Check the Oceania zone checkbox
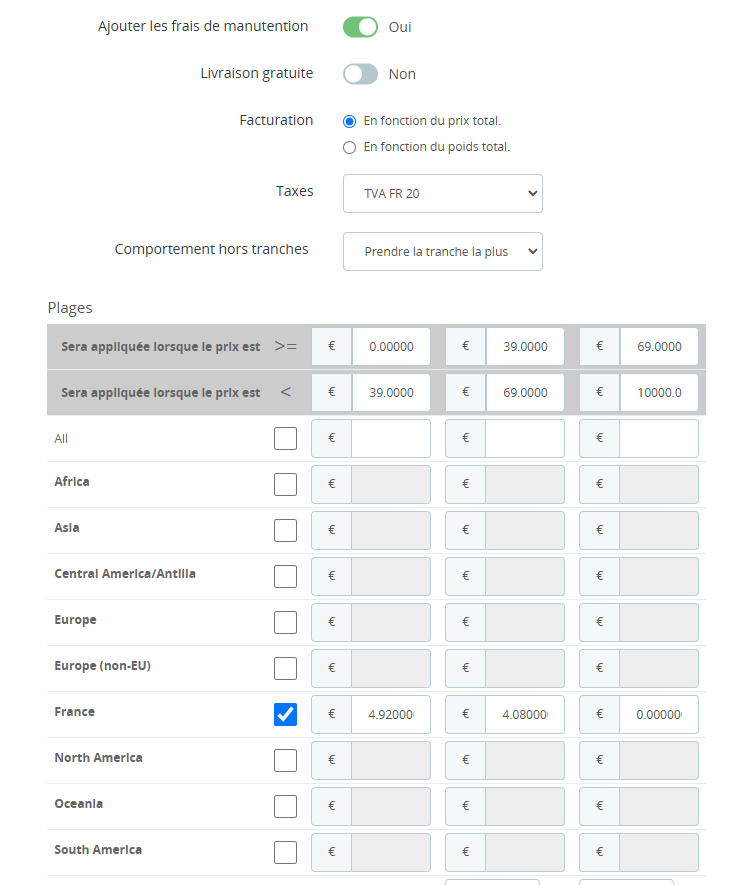This screenshot has width=755, height=885. pyautogui.click(x=285, y=806)
